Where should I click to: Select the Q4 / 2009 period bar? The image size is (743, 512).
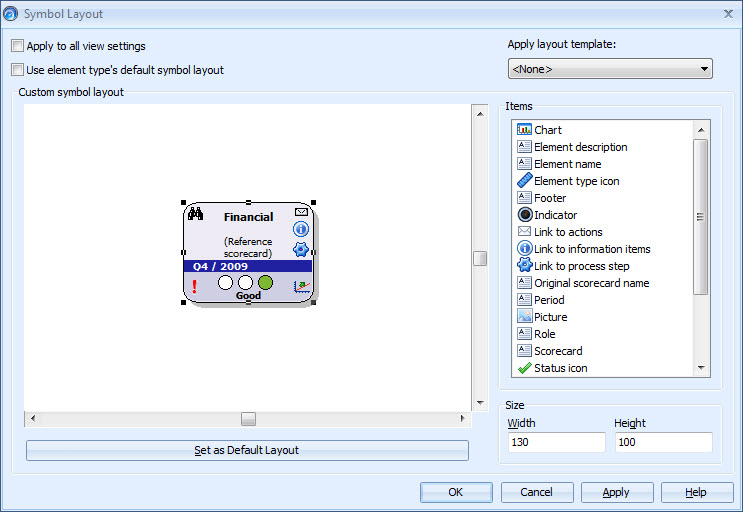248,266
